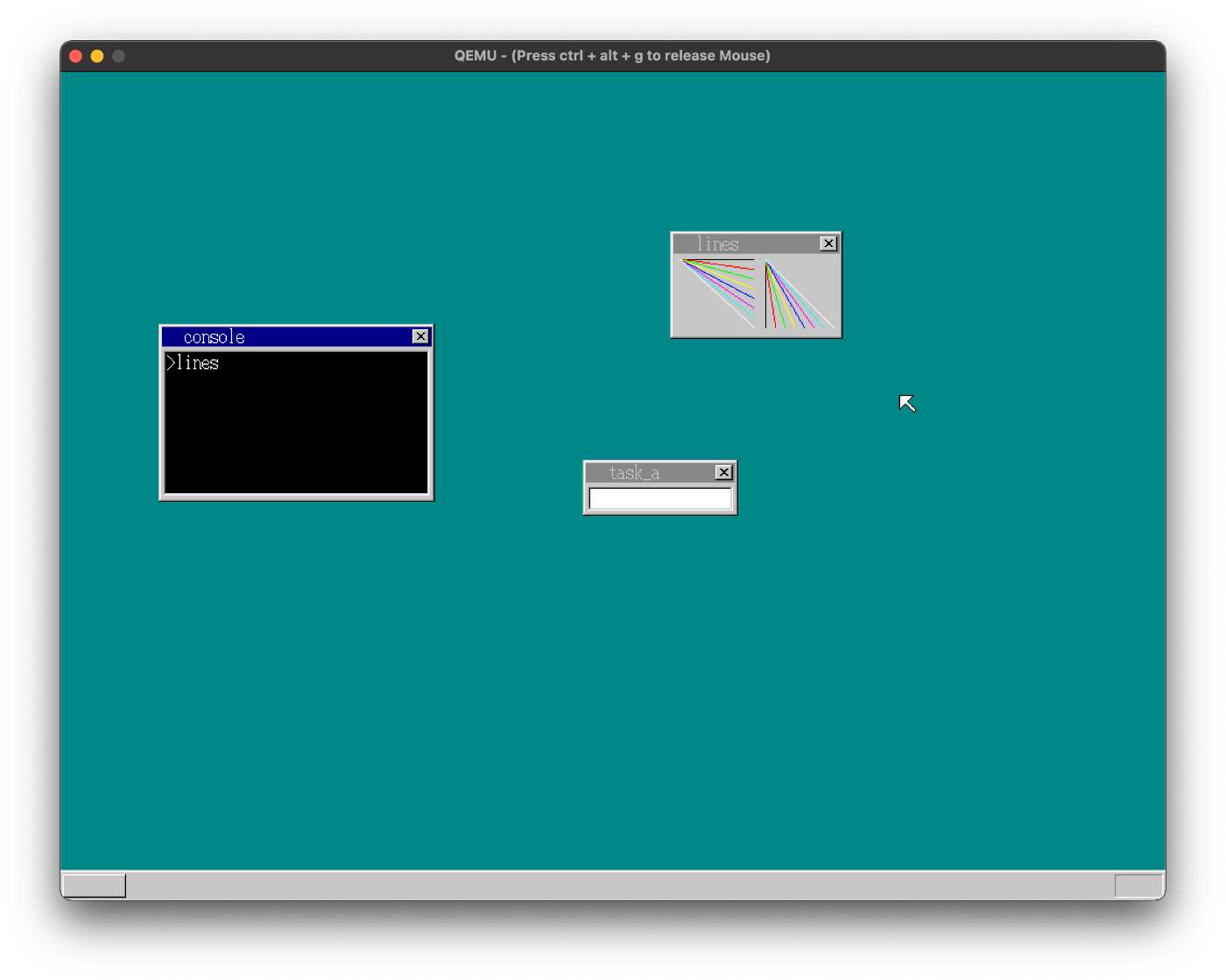Click the ">lines" command text in console
The width and height of the screenshot is (1226, 980).
tap(193, 363)
